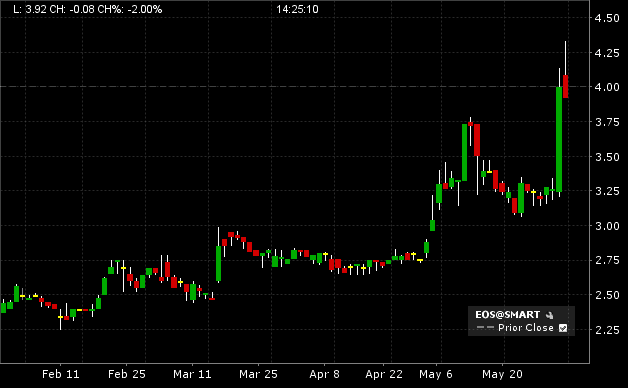
Task: Select the 4.00 price axis label
Action: coord(607,87)
